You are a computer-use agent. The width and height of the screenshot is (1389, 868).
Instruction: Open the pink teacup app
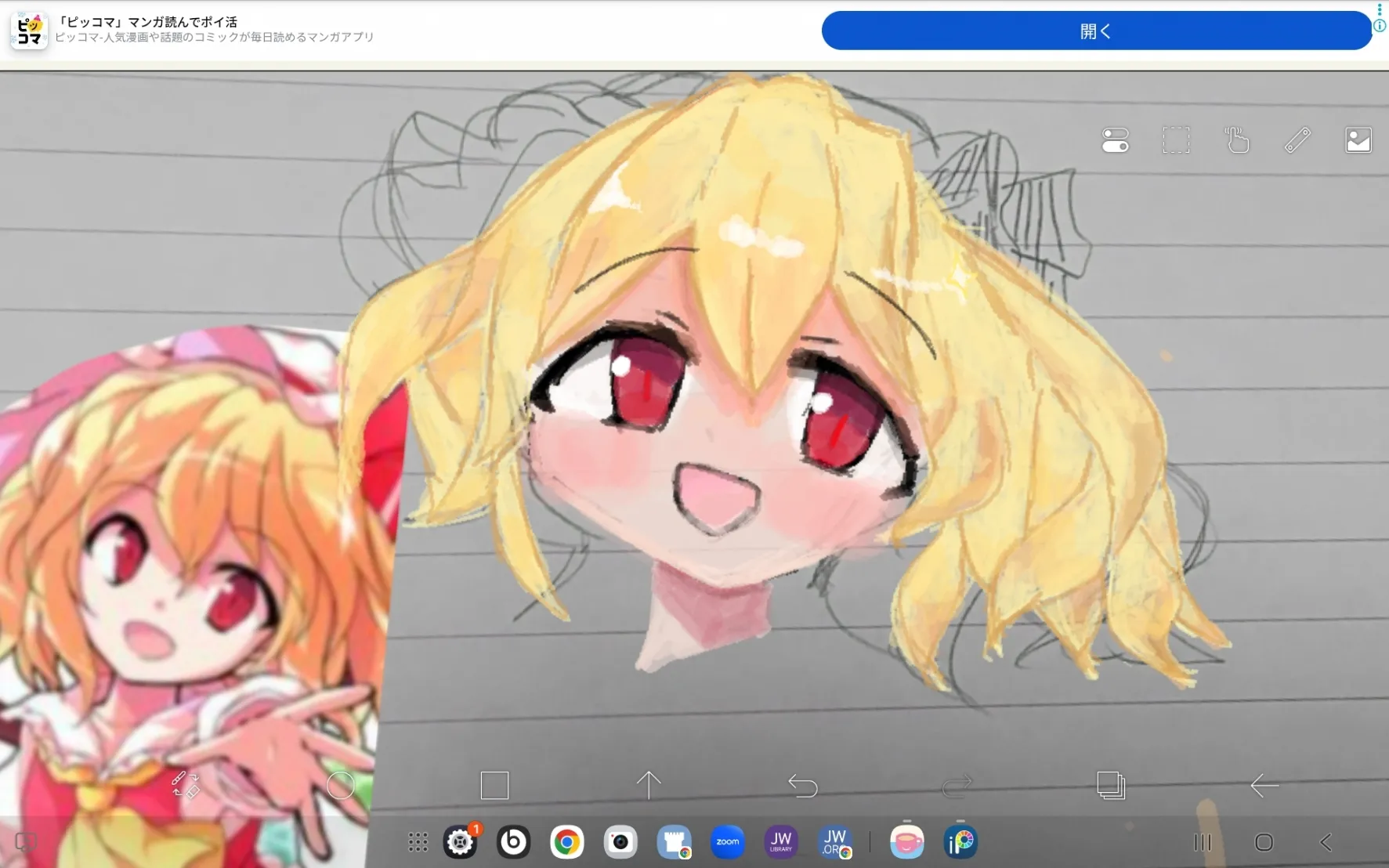pos(907,842)
